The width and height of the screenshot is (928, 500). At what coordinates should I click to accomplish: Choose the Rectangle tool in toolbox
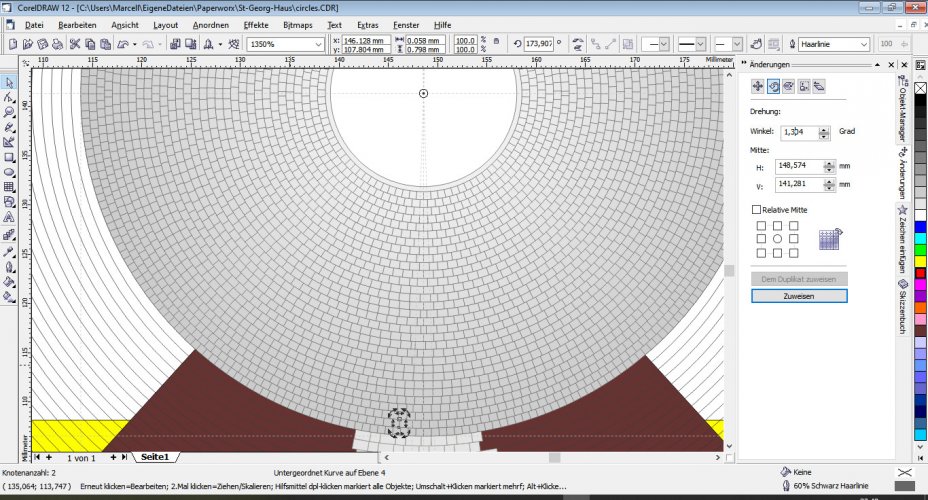tap(9, 157)
